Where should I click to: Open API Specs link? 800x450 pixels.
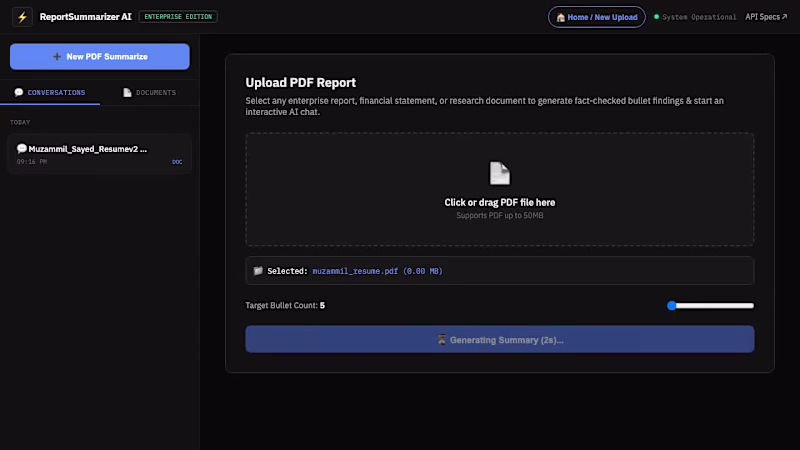point(766,17)
